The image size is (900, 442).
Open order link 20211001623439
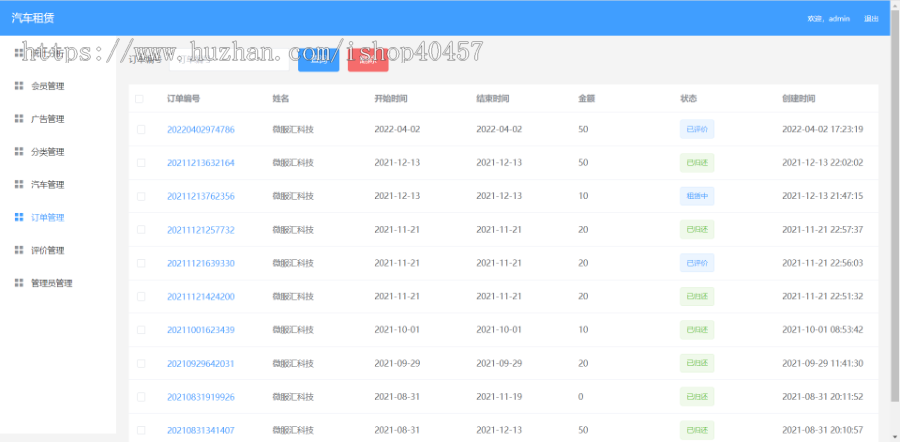pos(201,330)
